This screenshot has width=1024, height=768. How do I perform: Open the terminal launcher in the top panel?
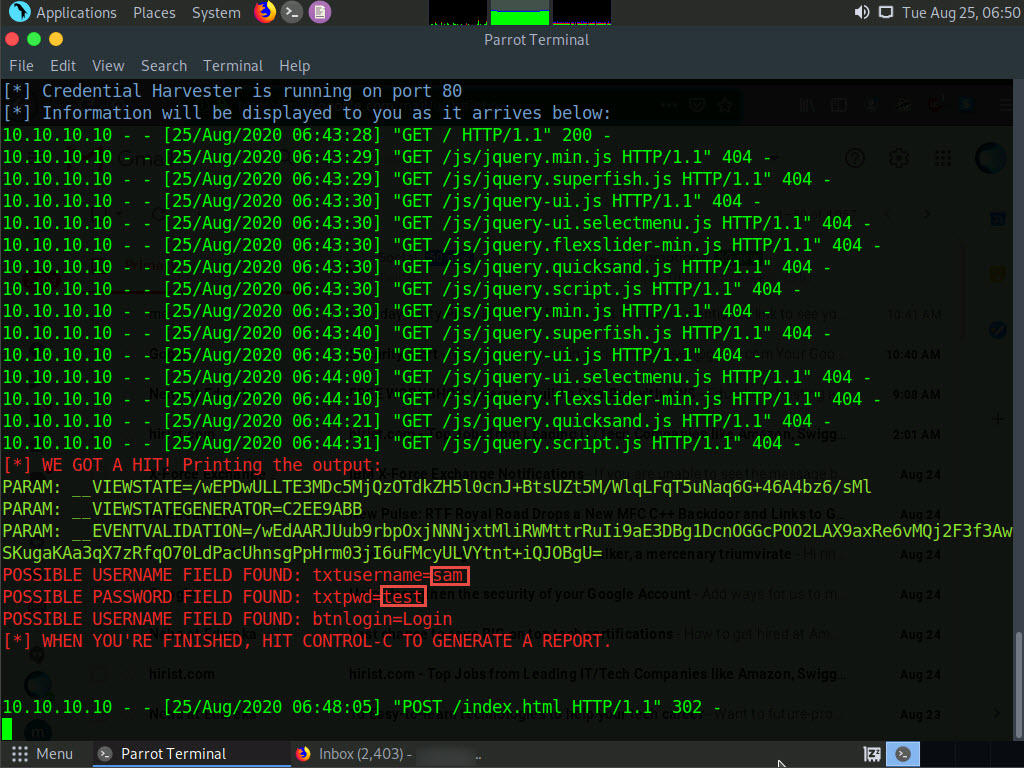(x=292, y=12)
